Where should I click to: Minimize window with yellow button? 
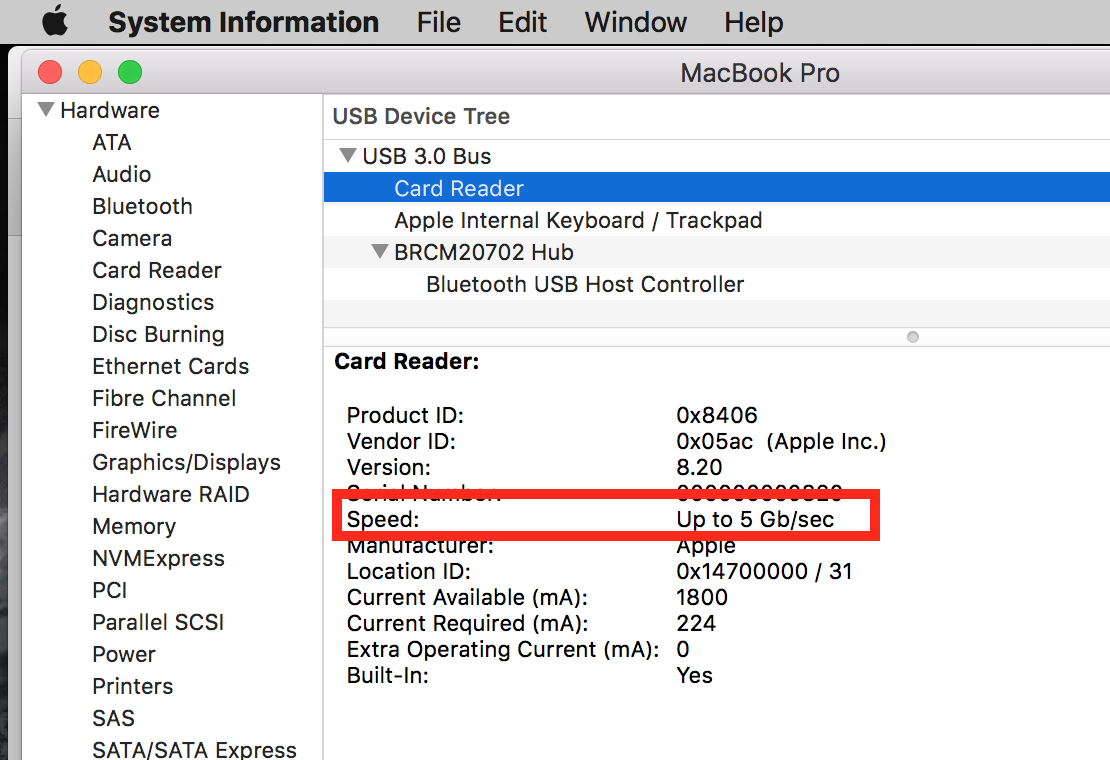90,72
